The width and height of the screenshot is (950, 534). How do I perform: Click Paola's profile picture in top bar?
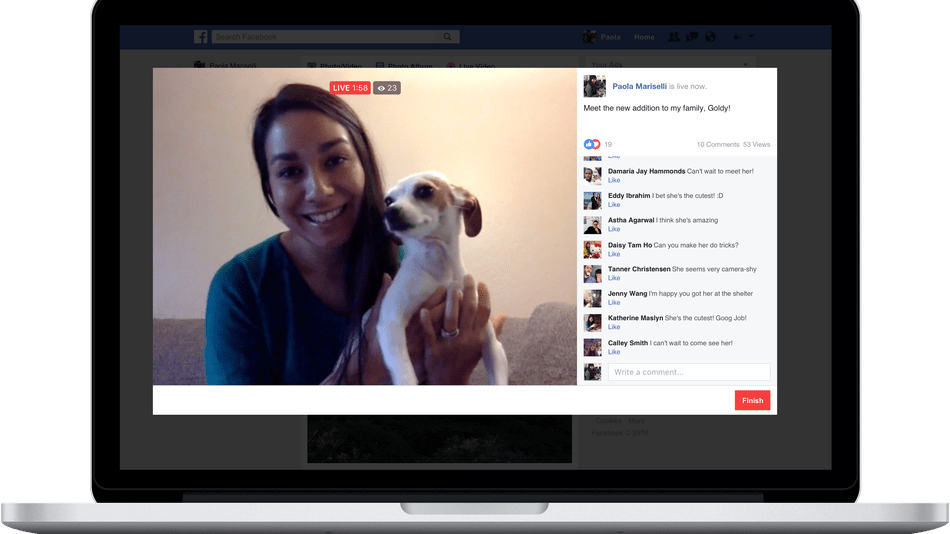(x=590, y=37)
